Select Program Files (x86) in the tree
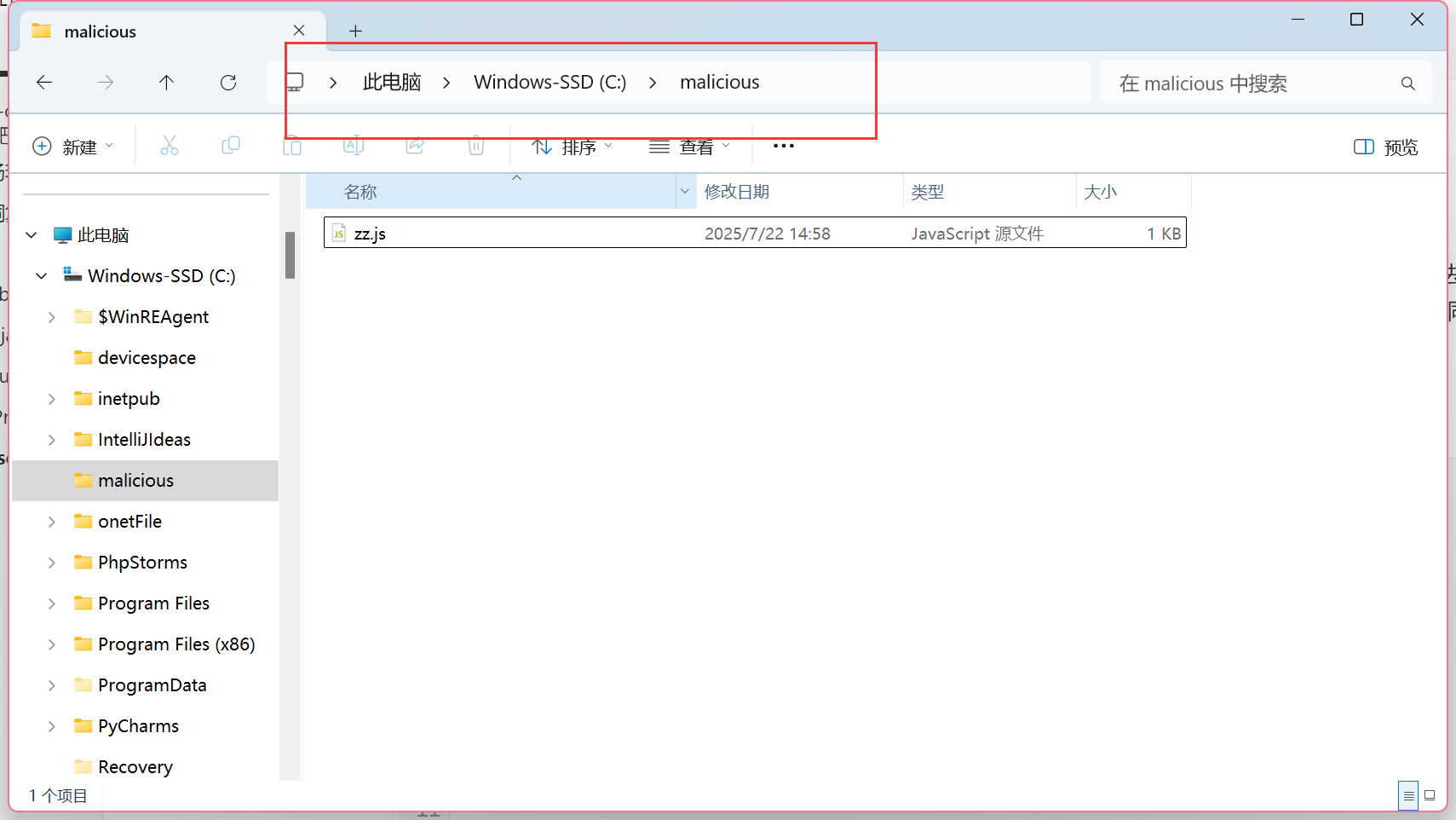Image resolution: width=1456 pixels, height=820 pixels. click(176, 644)
